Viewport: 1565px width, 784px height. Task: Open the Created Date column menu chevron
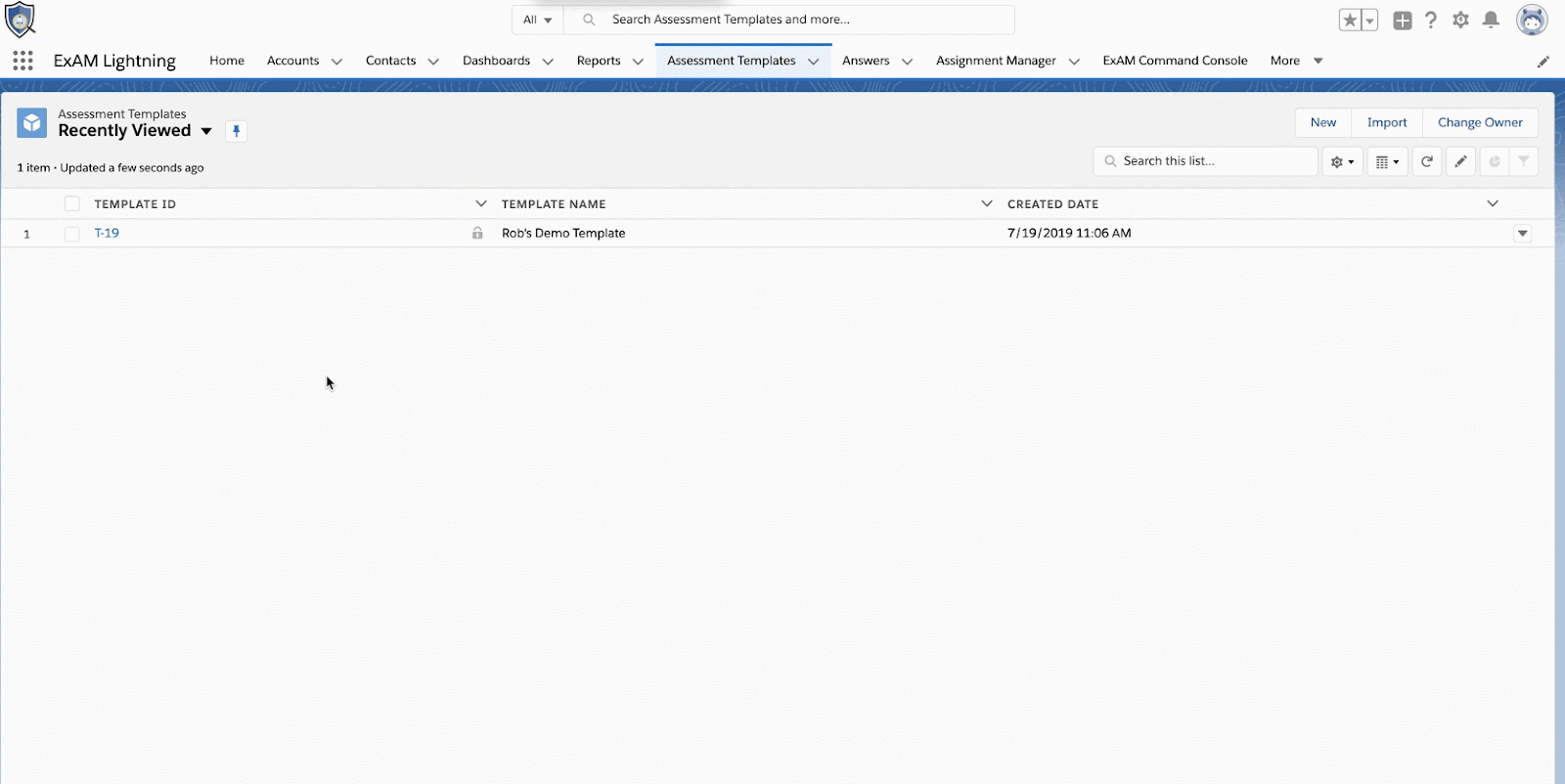[1493, 203]
